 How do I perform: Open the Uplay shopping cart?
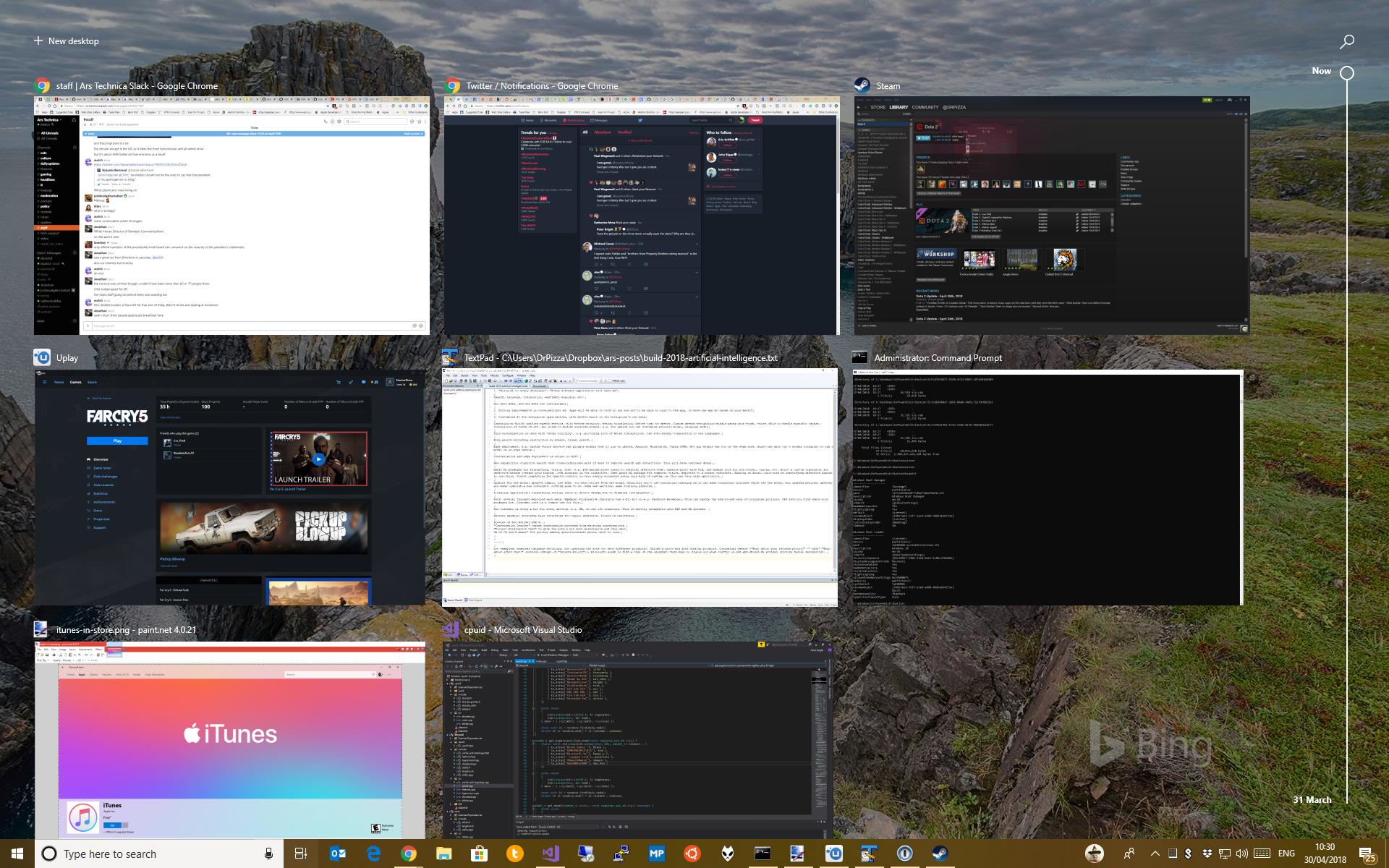point(339,383)
